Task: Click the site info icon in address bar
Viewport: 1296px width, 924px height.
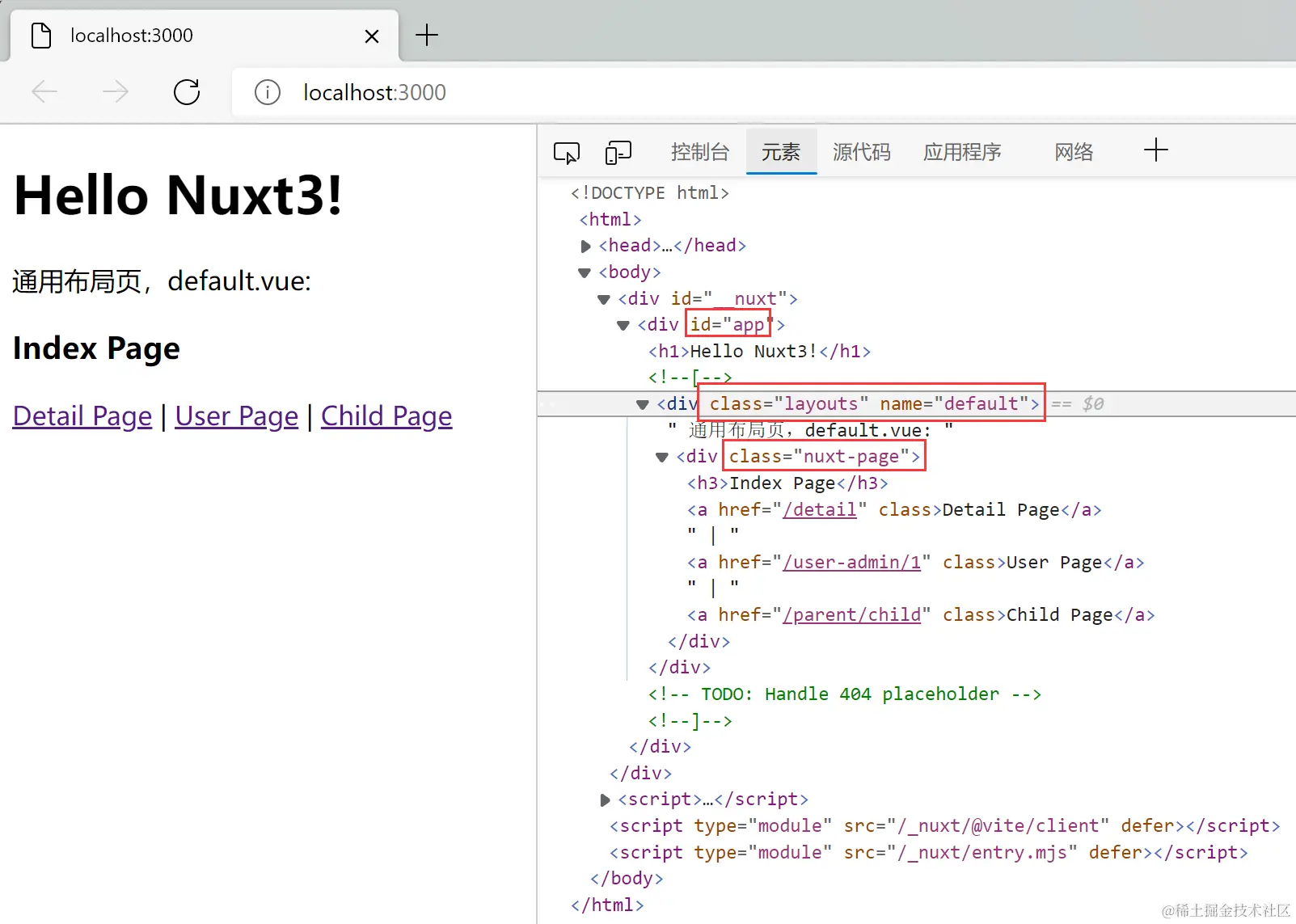Action: point(268,92)
